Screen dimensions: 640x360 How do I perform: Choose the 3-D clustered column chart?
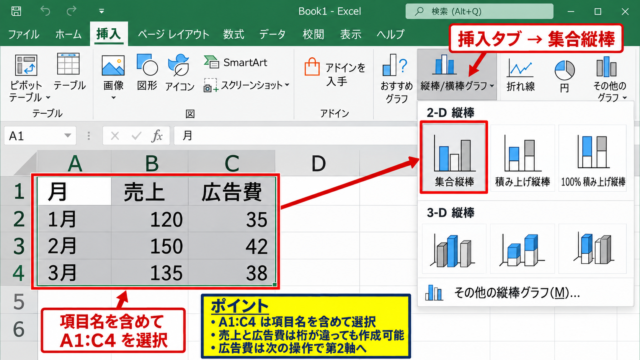454,249
